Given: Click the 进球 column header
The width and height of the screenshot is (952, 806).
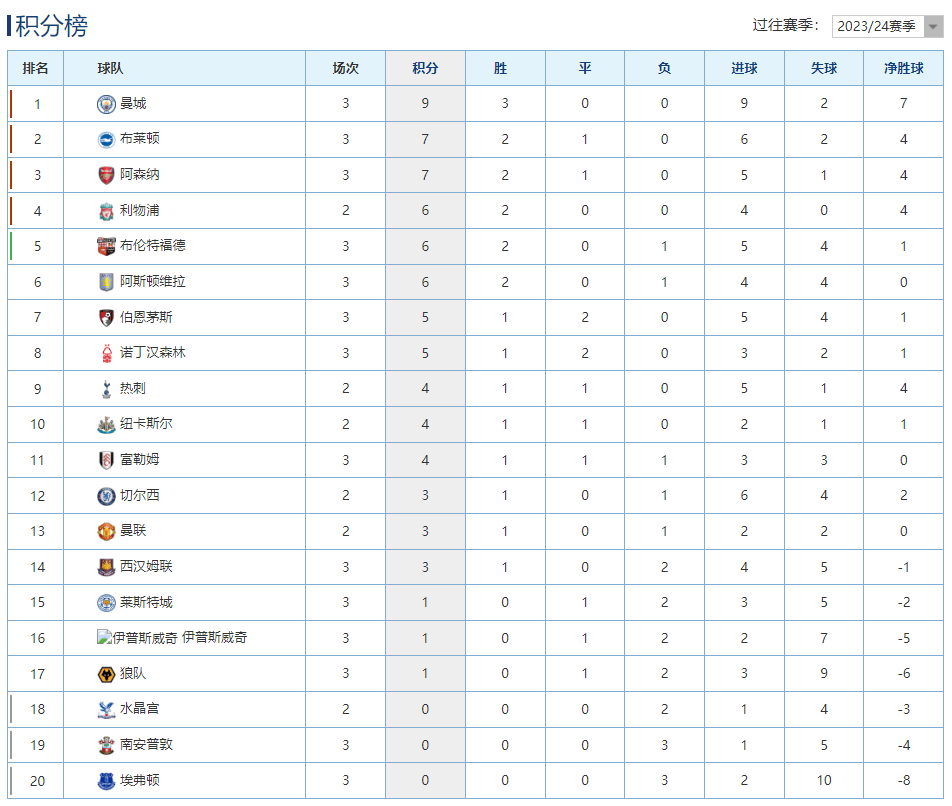Looking at the screenshot, I should pos(744,68).
